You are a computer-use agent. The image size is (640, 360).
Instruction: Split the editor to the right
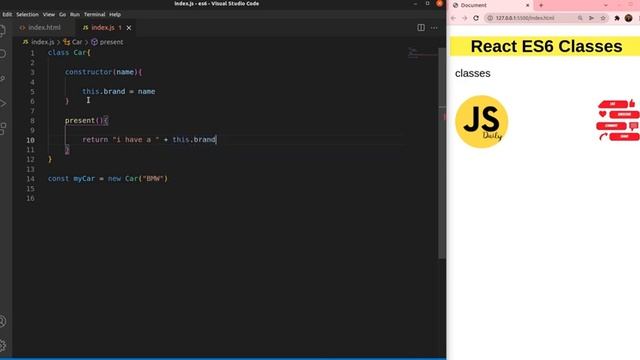[421, 27]
